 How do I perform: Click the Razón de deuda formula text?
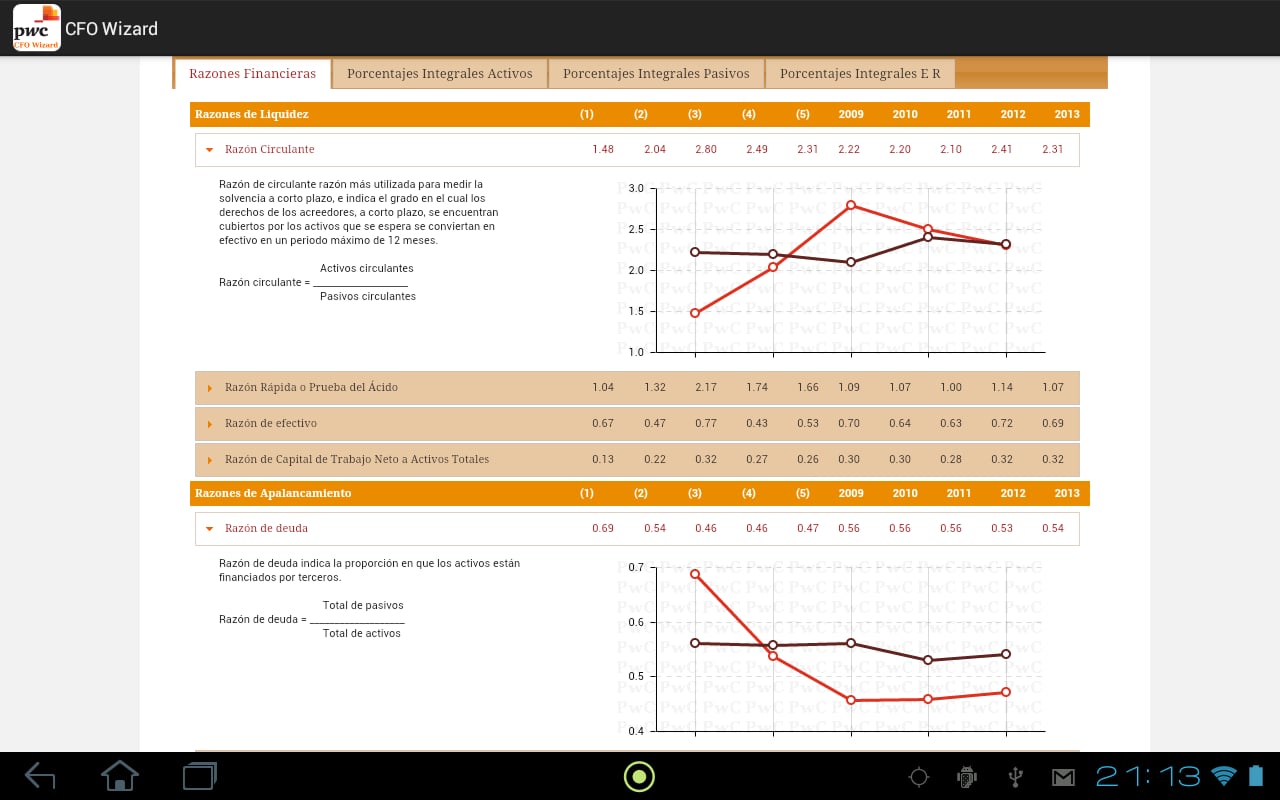click(312, 619)
